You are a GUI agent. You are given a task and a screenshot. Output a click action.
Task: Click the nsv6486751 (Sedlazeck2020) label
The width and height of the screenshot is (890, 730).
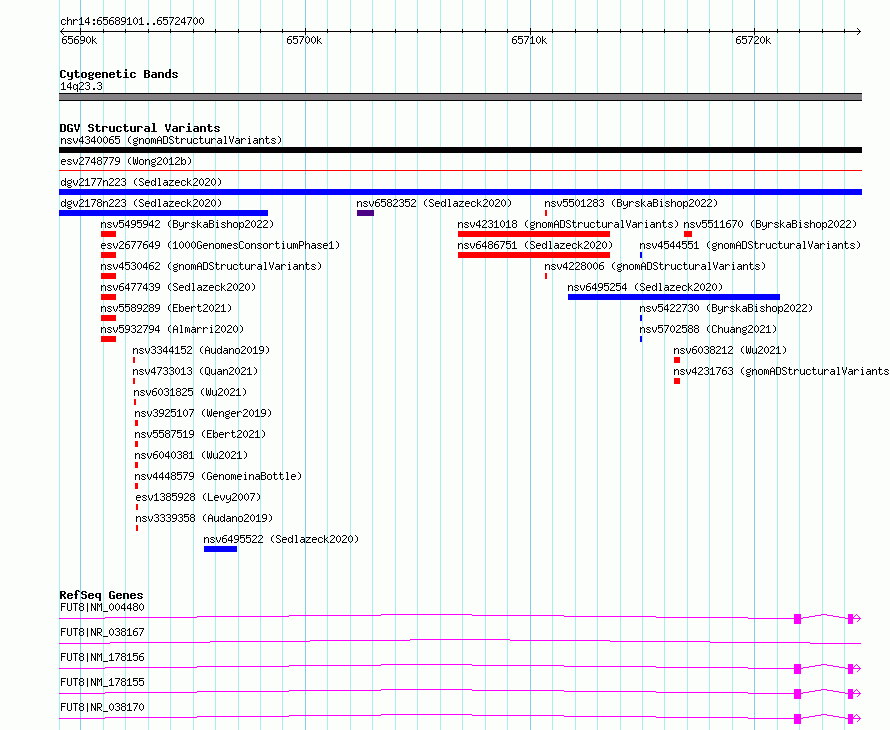click(535, 245)
